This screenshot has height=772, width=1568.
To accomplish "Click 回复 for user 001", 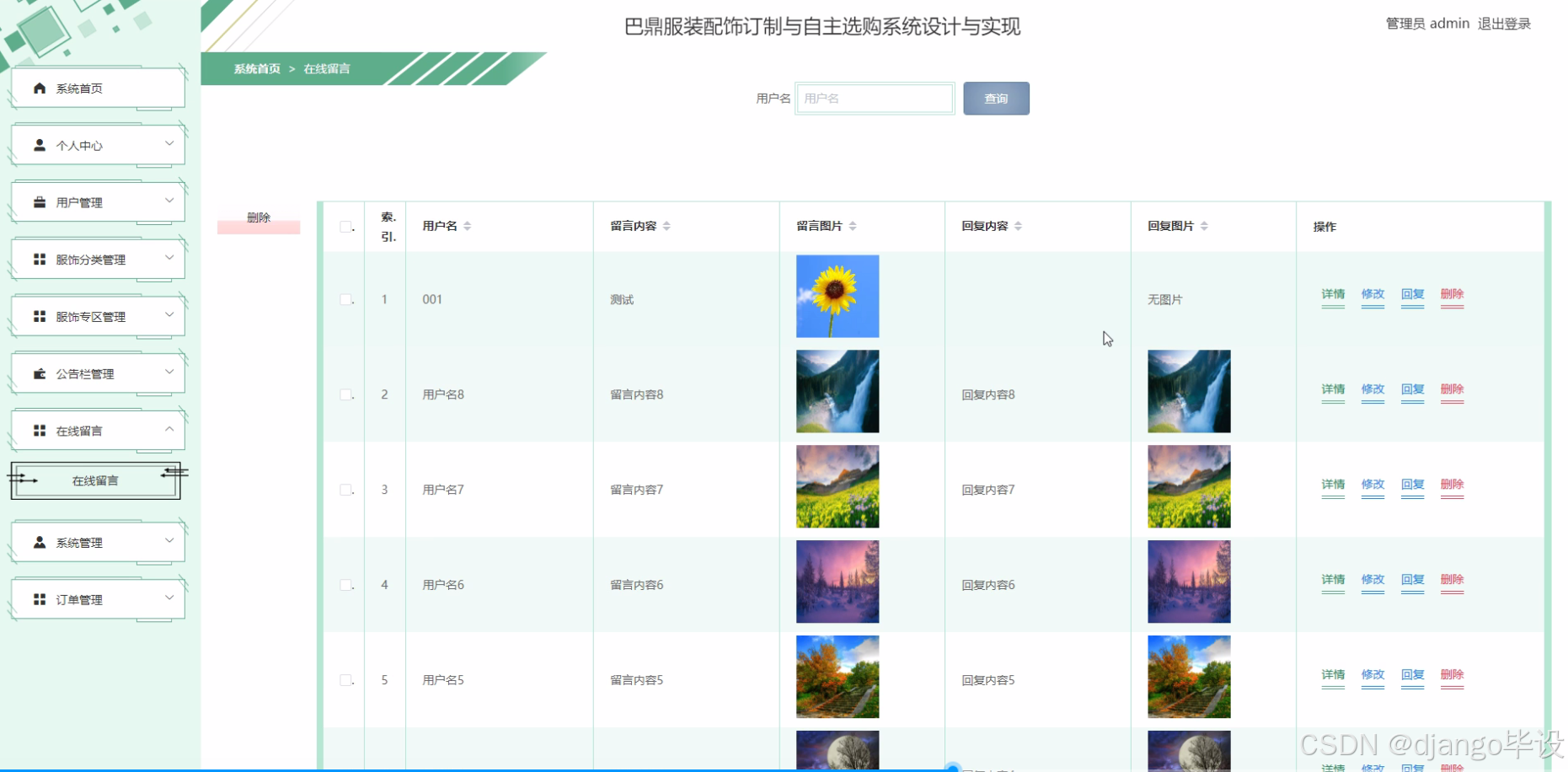I will click(x=1412, y=294).
